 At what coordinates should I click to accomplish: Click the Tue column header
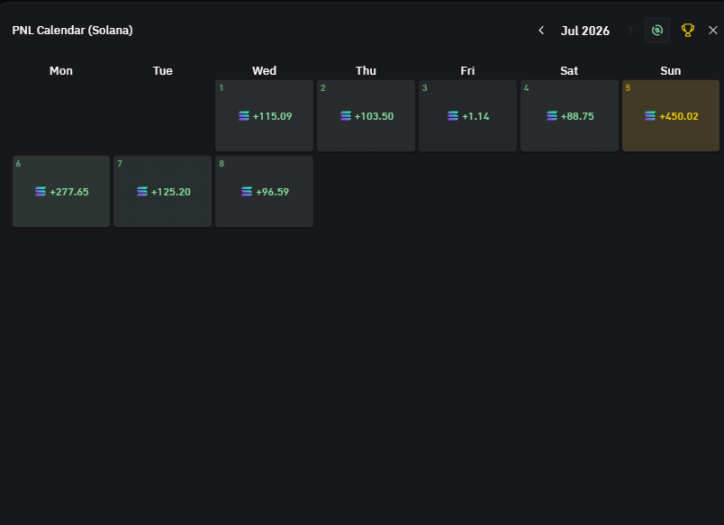click(163, 71)
